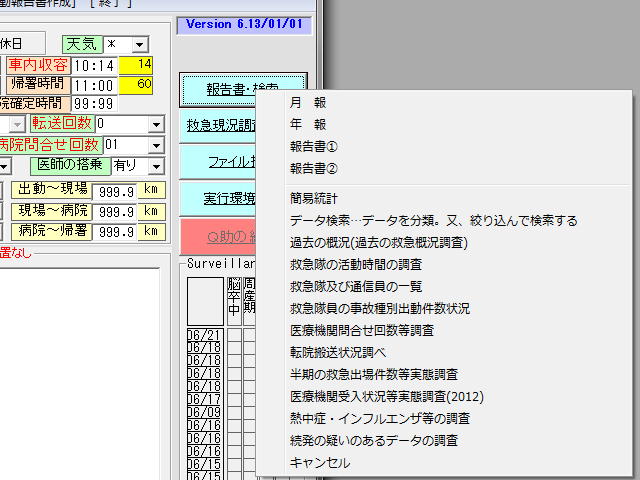Open 報告書① from the menu
This screenshot has width=640, height=480.
click(313, 147)
